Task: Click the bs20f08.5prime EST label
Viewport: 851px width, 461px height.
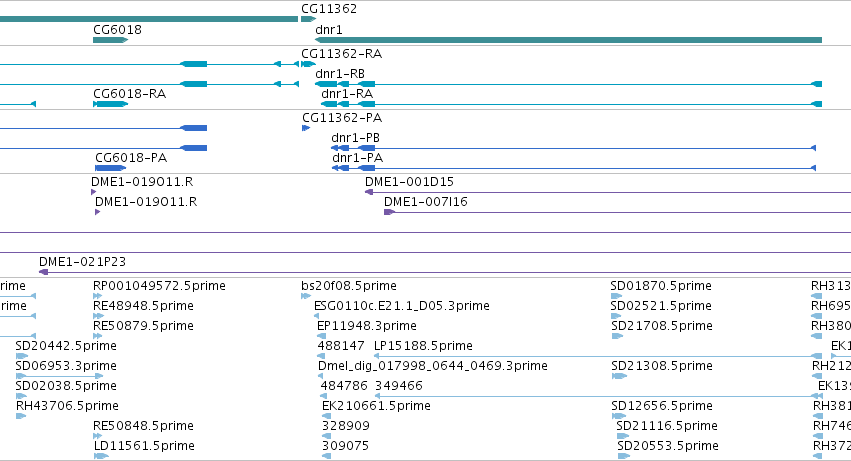Action: (x=349, y=286)
